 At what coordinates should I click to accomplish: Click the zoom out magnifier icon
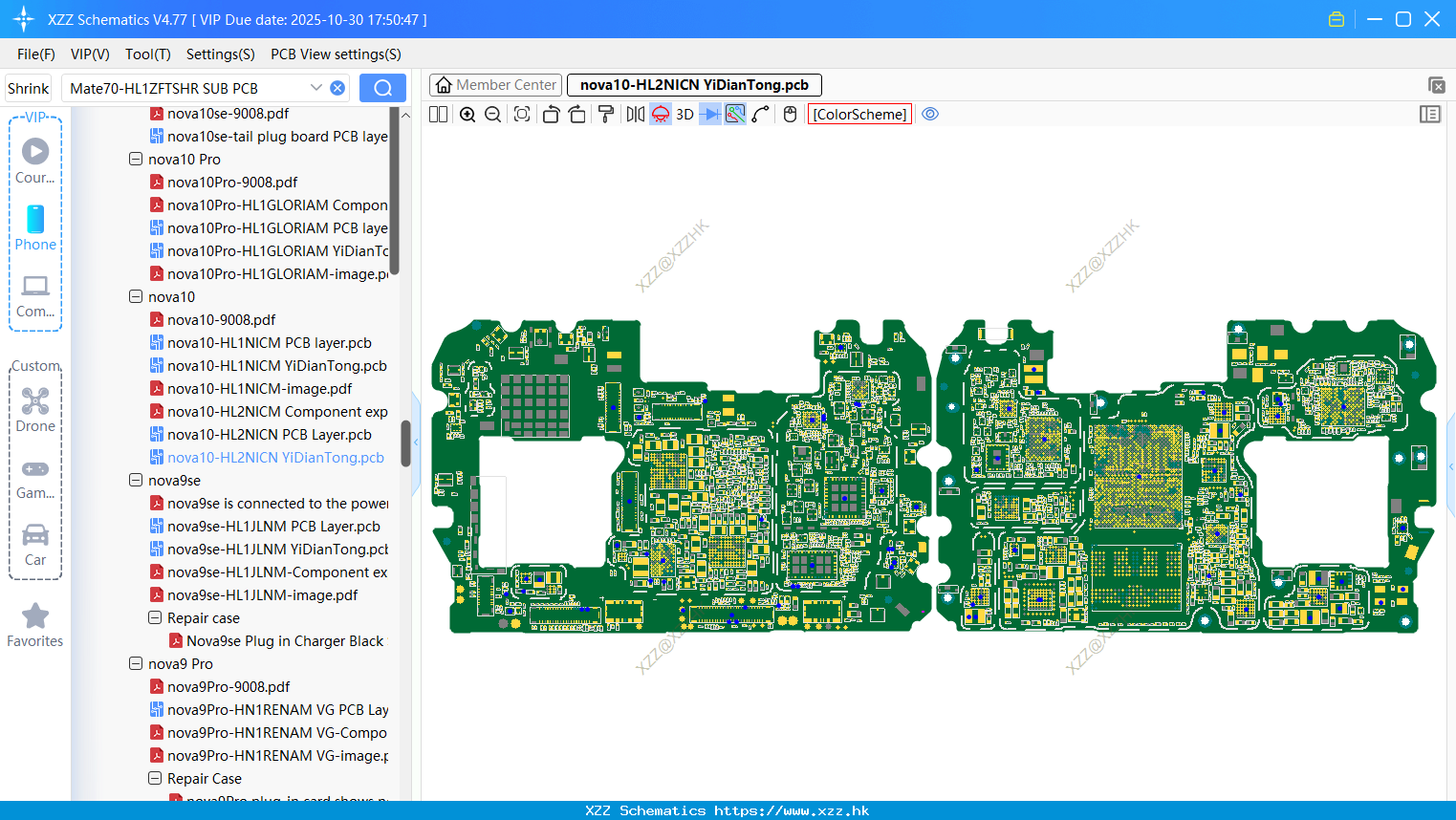493,115
